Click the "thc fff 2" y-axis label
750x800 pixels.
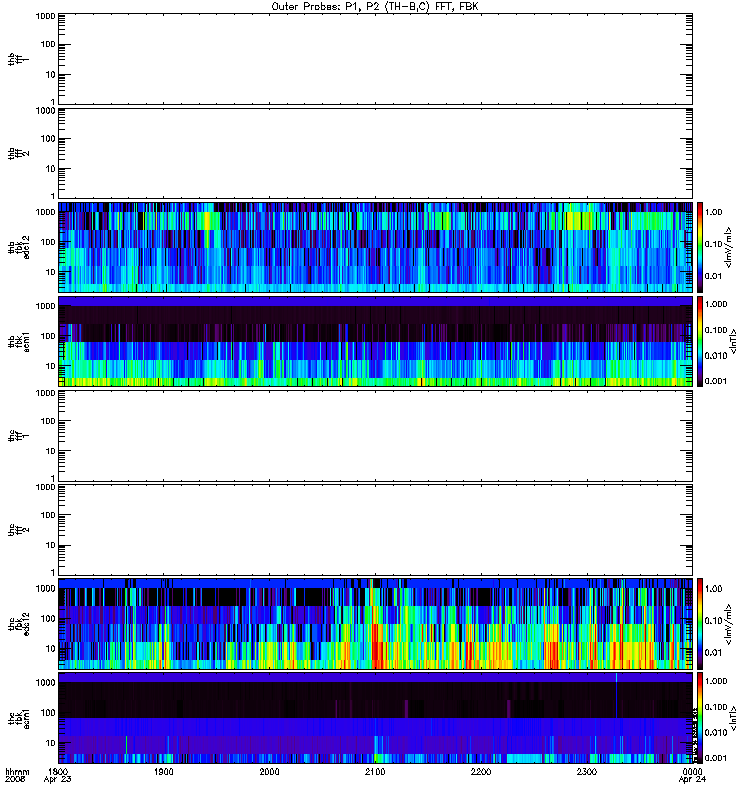pos(18,530)
